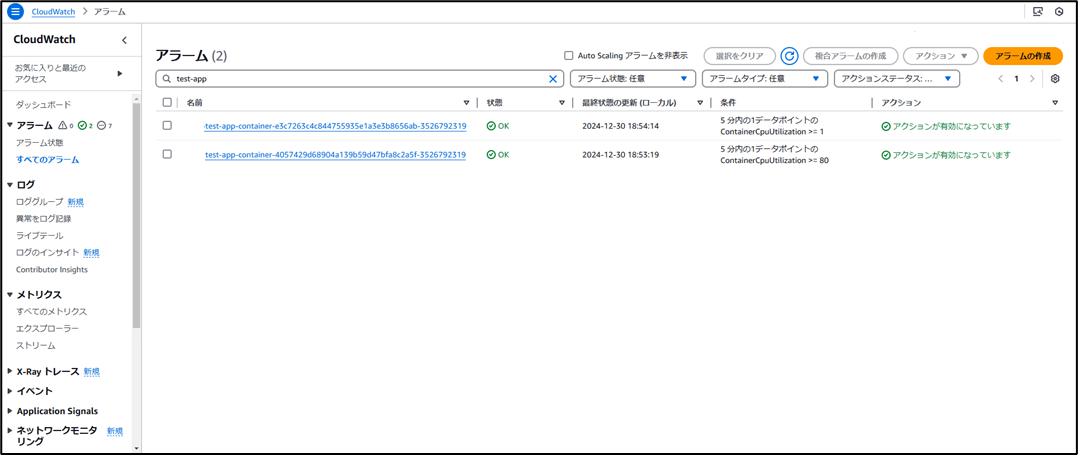Open エクスプローラー in sidebar

pyautogui.click(x=47, y=329)
